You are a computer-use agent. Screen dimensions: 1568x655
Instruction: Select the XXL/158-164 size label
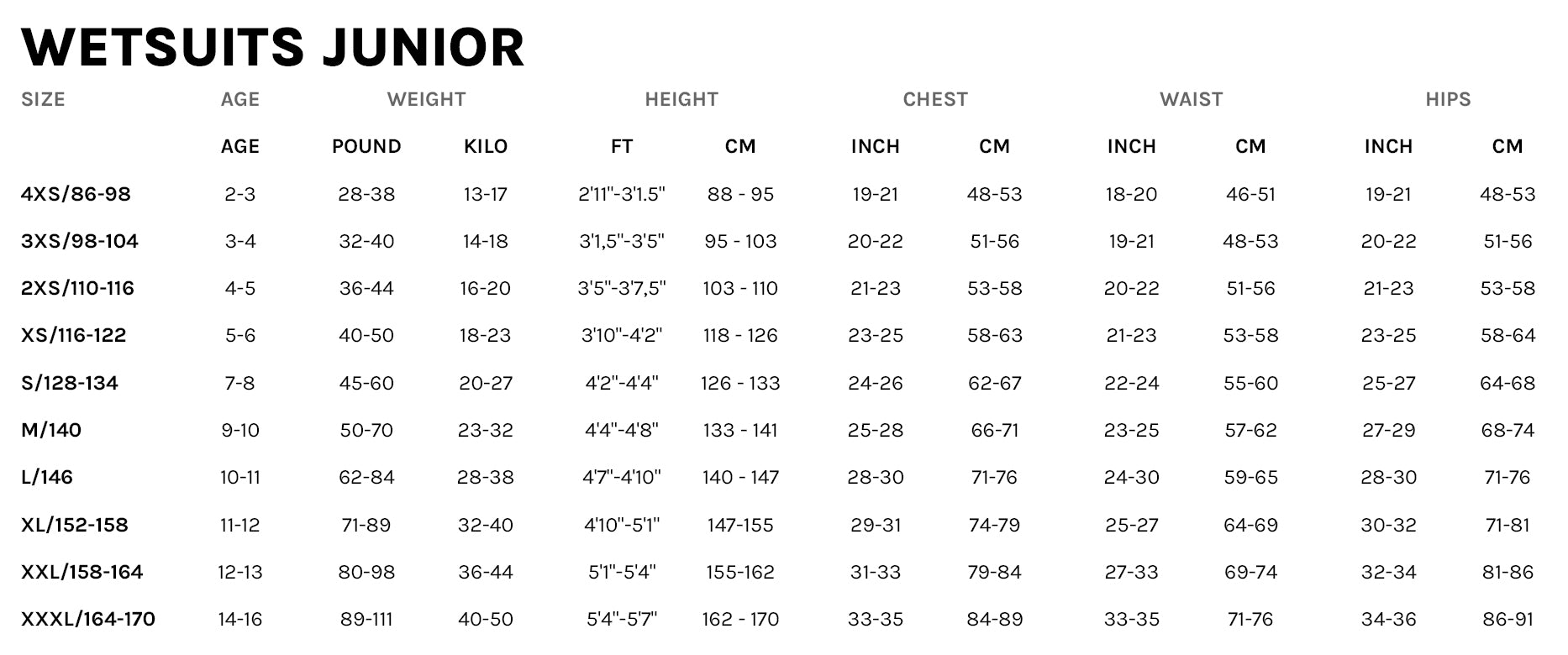point(82,572)
